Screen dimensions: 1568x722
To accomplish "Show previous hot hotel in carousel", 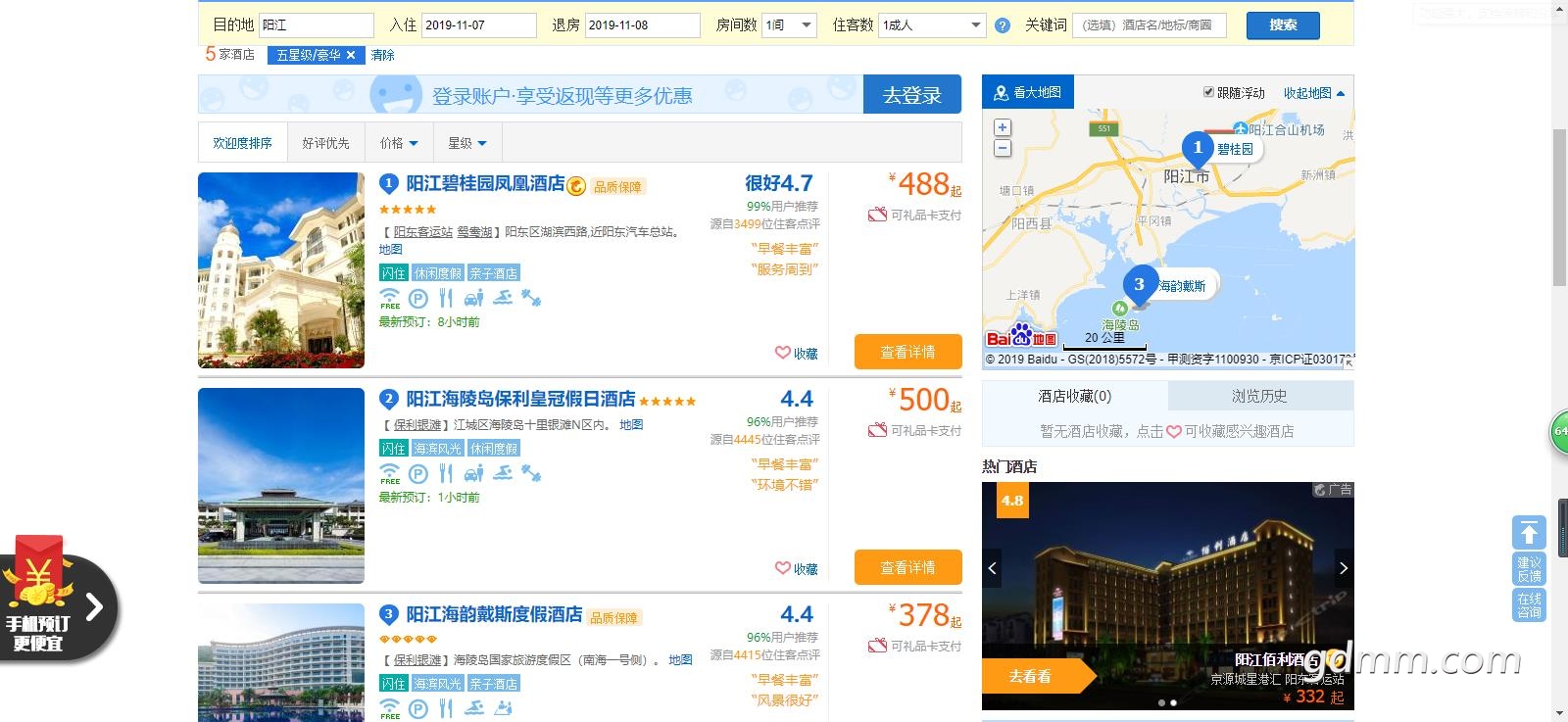I will pos(992,568).
